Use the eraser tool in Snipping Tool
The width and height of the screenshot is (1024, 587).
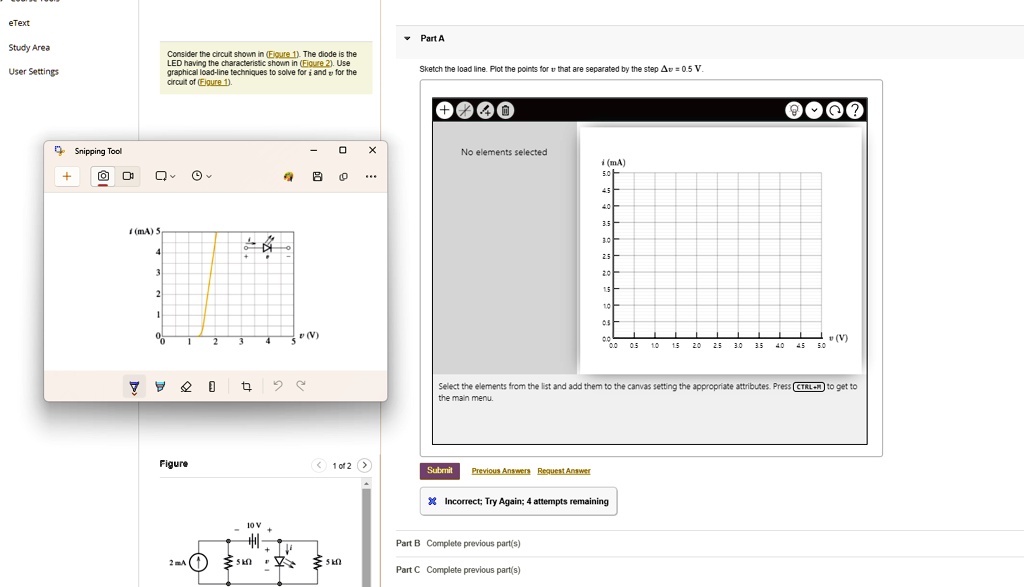click(x=186, y=386)
